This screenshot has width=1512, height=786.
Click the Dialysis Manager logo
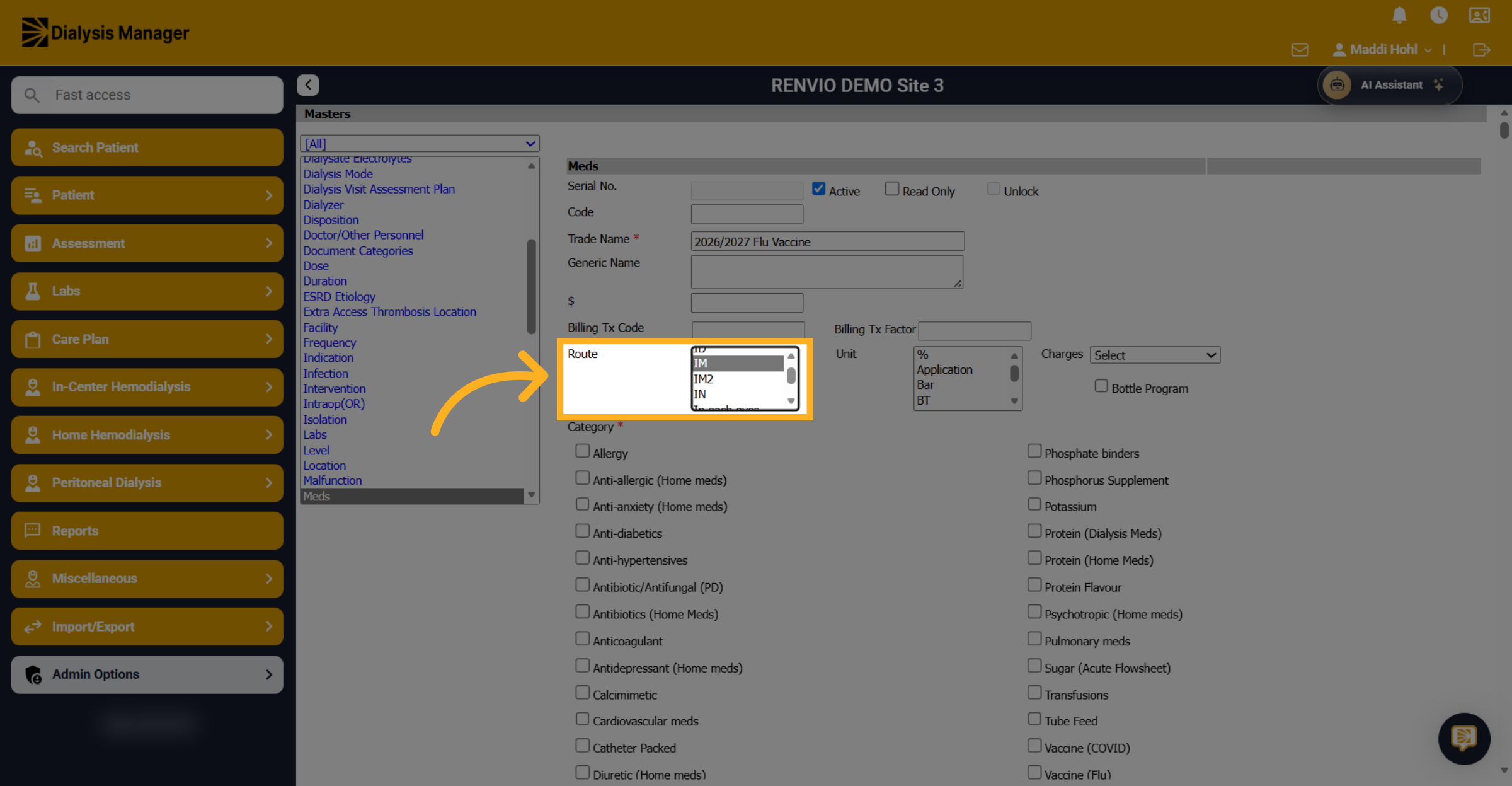[x=105, y=32]
